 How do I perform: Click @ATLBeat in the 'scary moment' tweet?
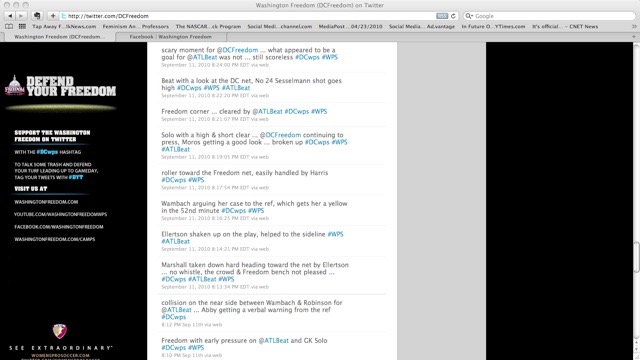(x=202, y=57)
